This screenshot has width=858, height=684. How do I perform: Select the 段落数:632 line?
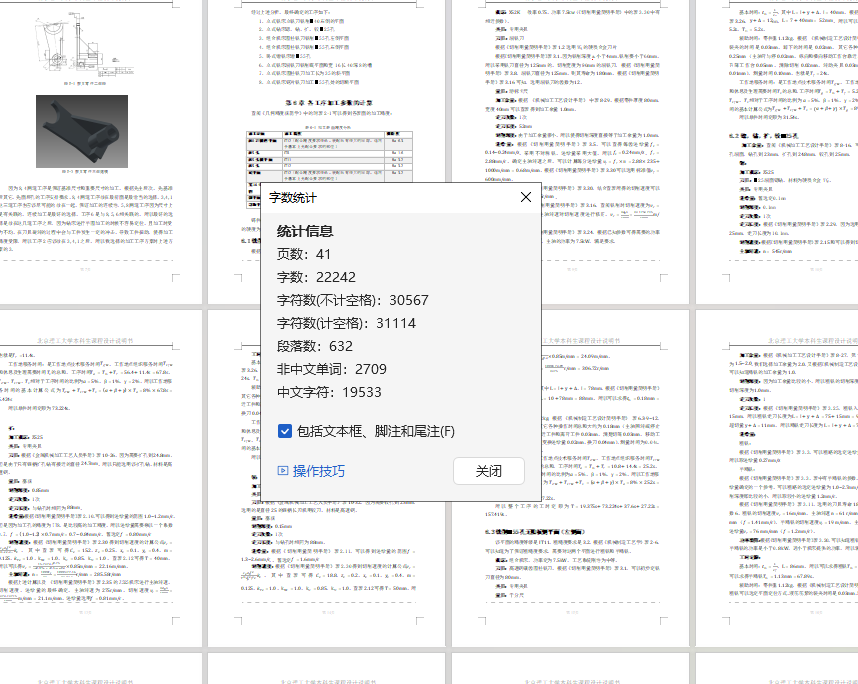315,346
